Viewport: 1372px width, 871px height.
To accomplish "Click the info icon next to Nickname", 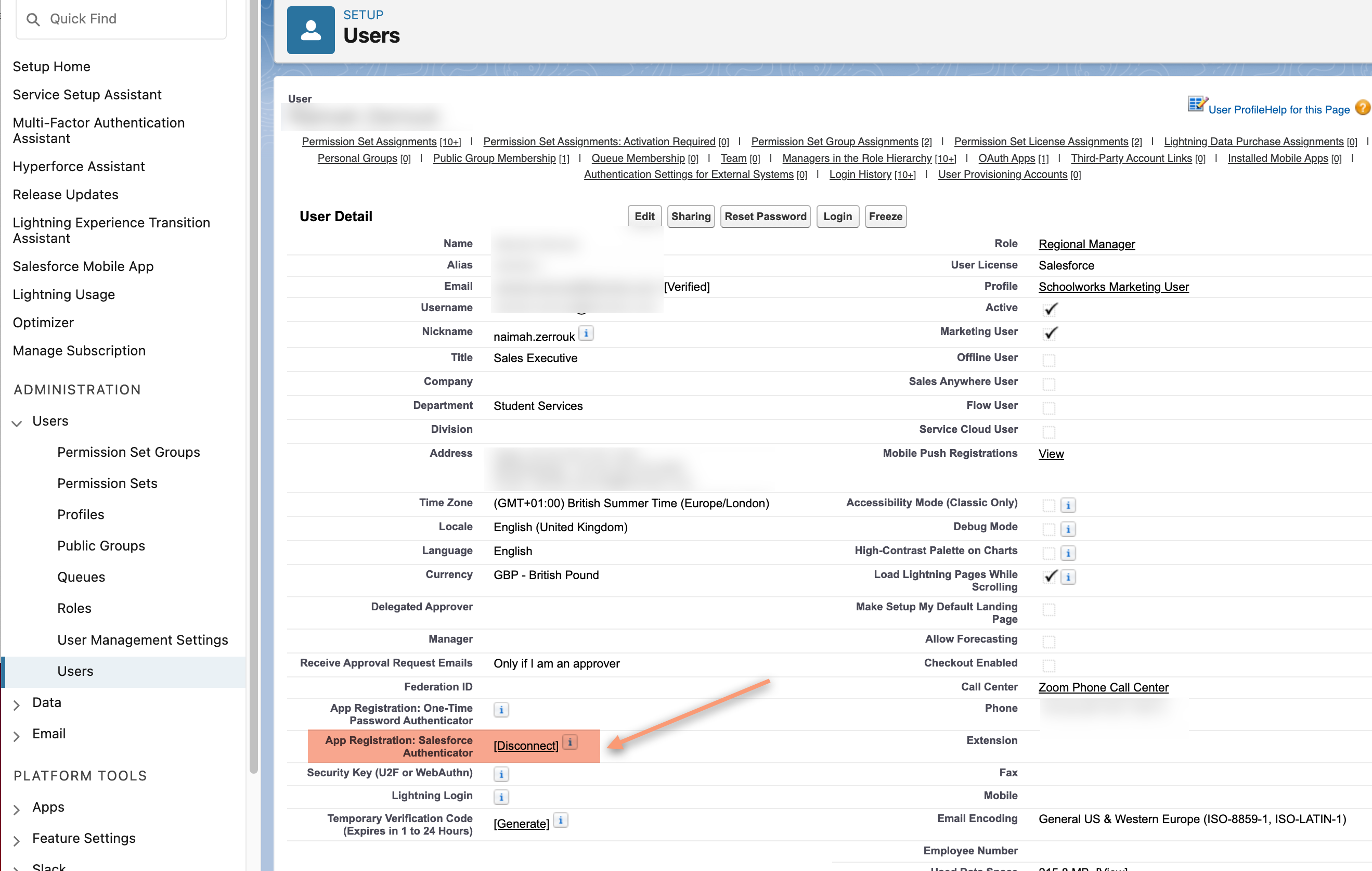I will [586, 333].
